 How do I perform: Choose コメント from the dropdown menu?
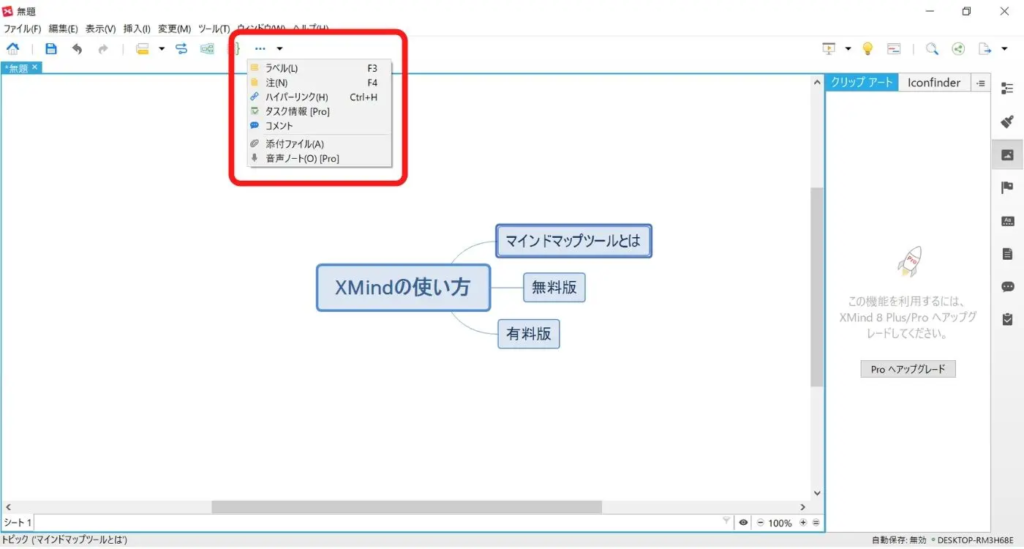(x=319, y=126)
